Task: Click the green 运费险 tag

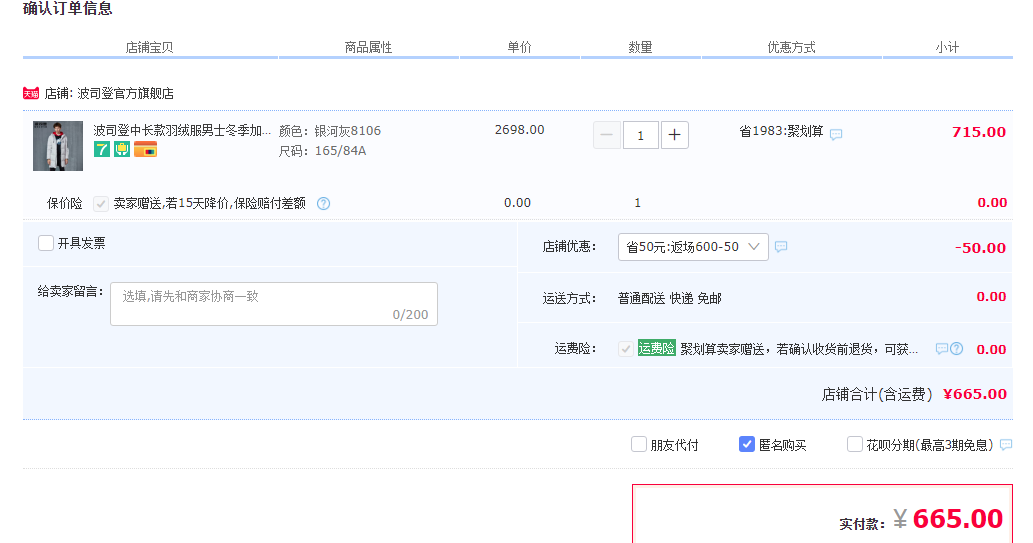Action: pos(656,349)
